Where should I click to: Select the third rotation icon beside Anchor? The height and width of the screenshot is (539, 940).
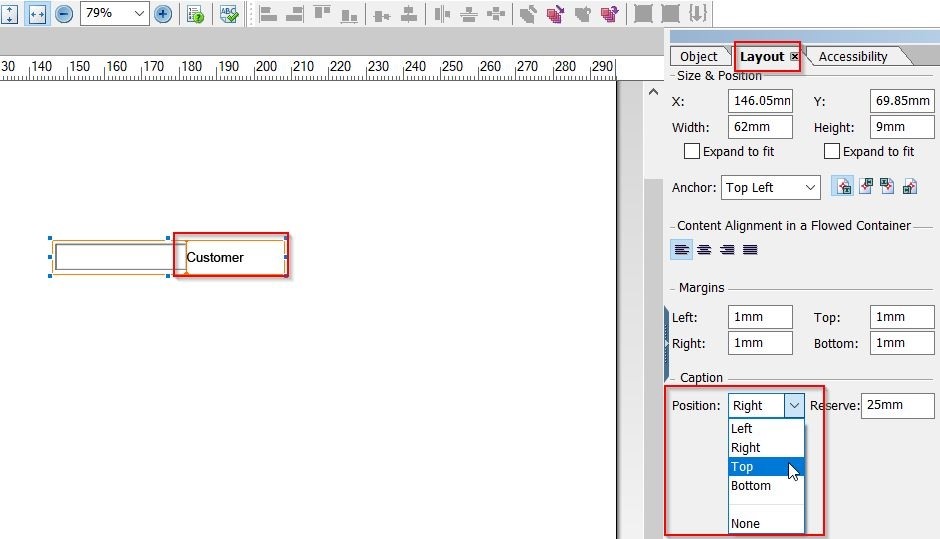point(887,186)
